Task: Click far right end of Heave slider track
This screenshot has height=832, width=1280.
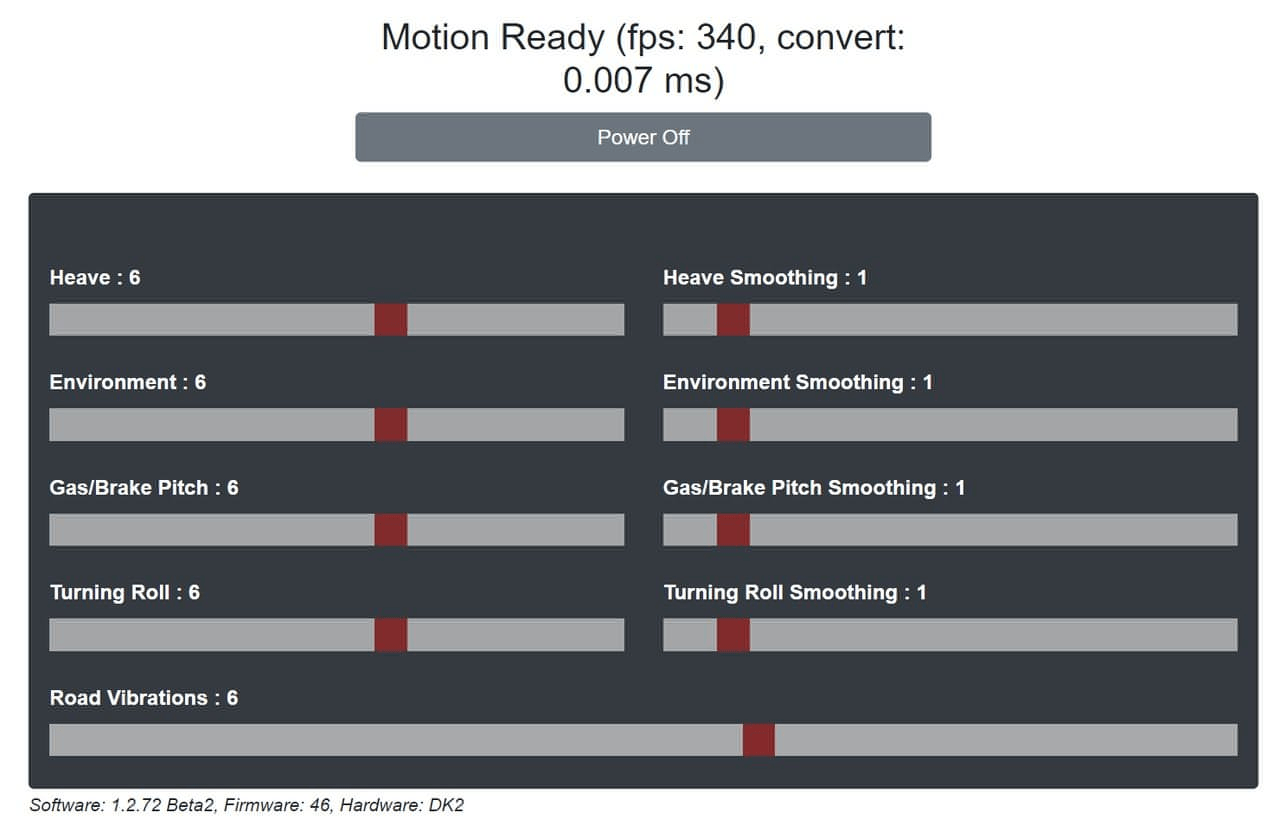Action: [x=618, y=320]
